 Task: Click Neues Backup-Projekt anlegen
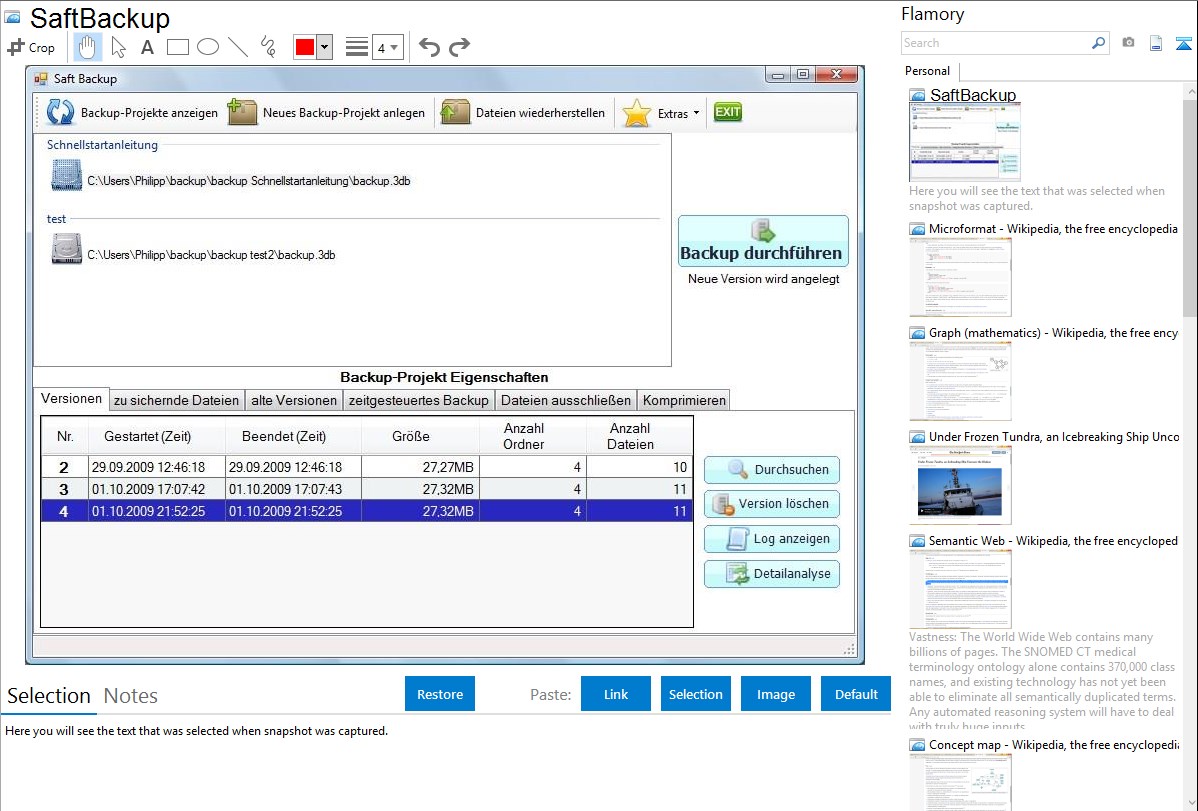click(326, 112)
